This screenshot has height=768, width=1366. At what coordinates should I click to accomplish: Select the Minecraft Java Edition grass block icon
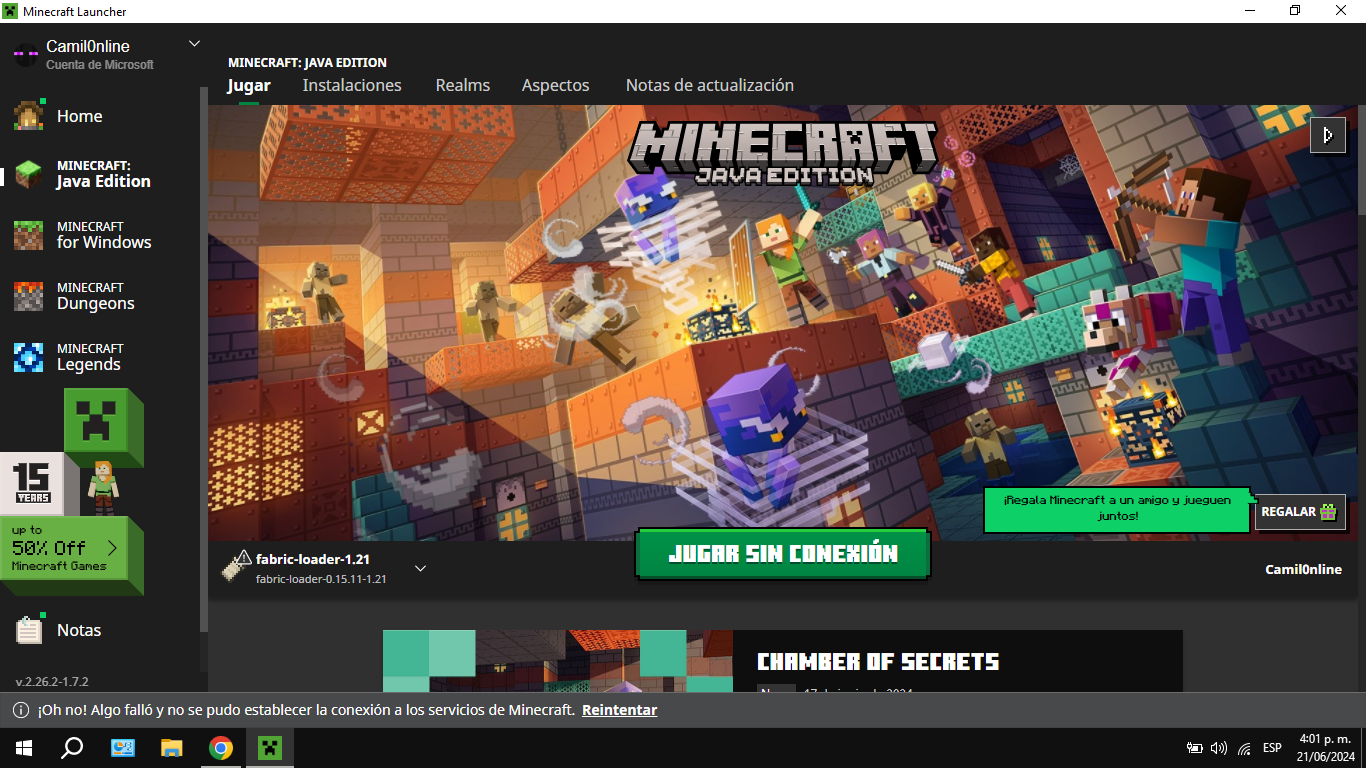(29, 174)
